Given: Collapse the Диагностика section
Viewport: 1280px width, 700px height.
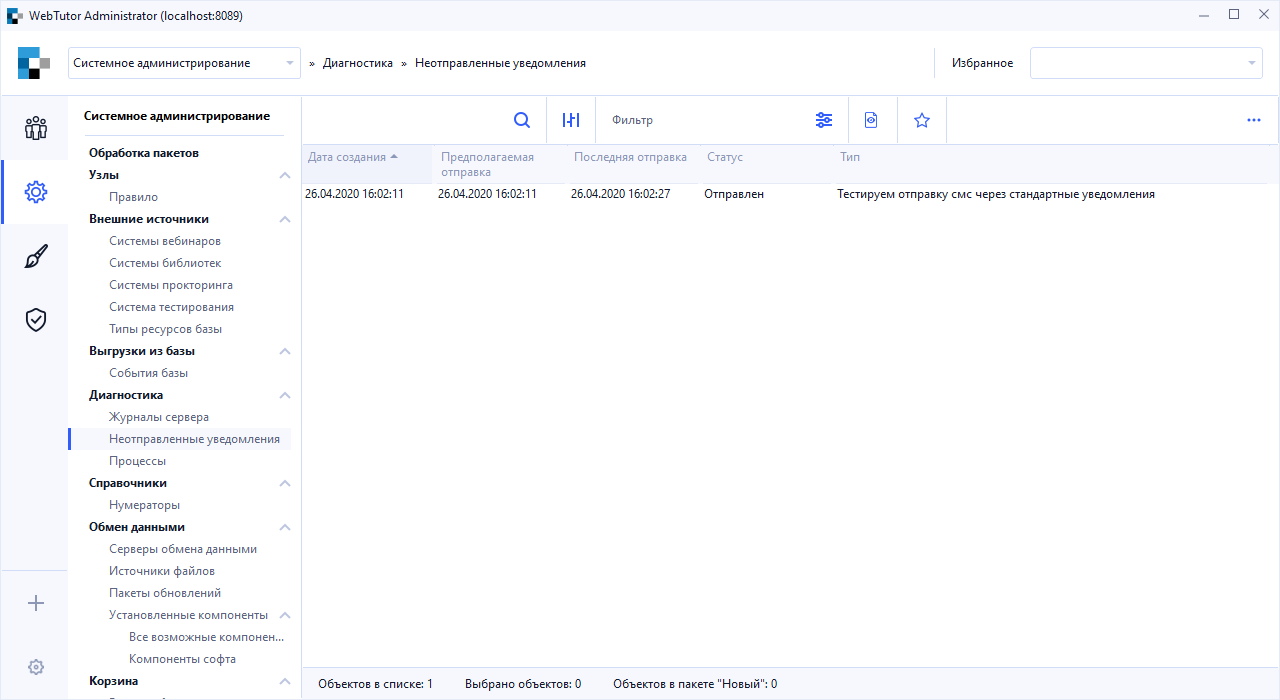Looking at the screenshot, I should [285, 395].
